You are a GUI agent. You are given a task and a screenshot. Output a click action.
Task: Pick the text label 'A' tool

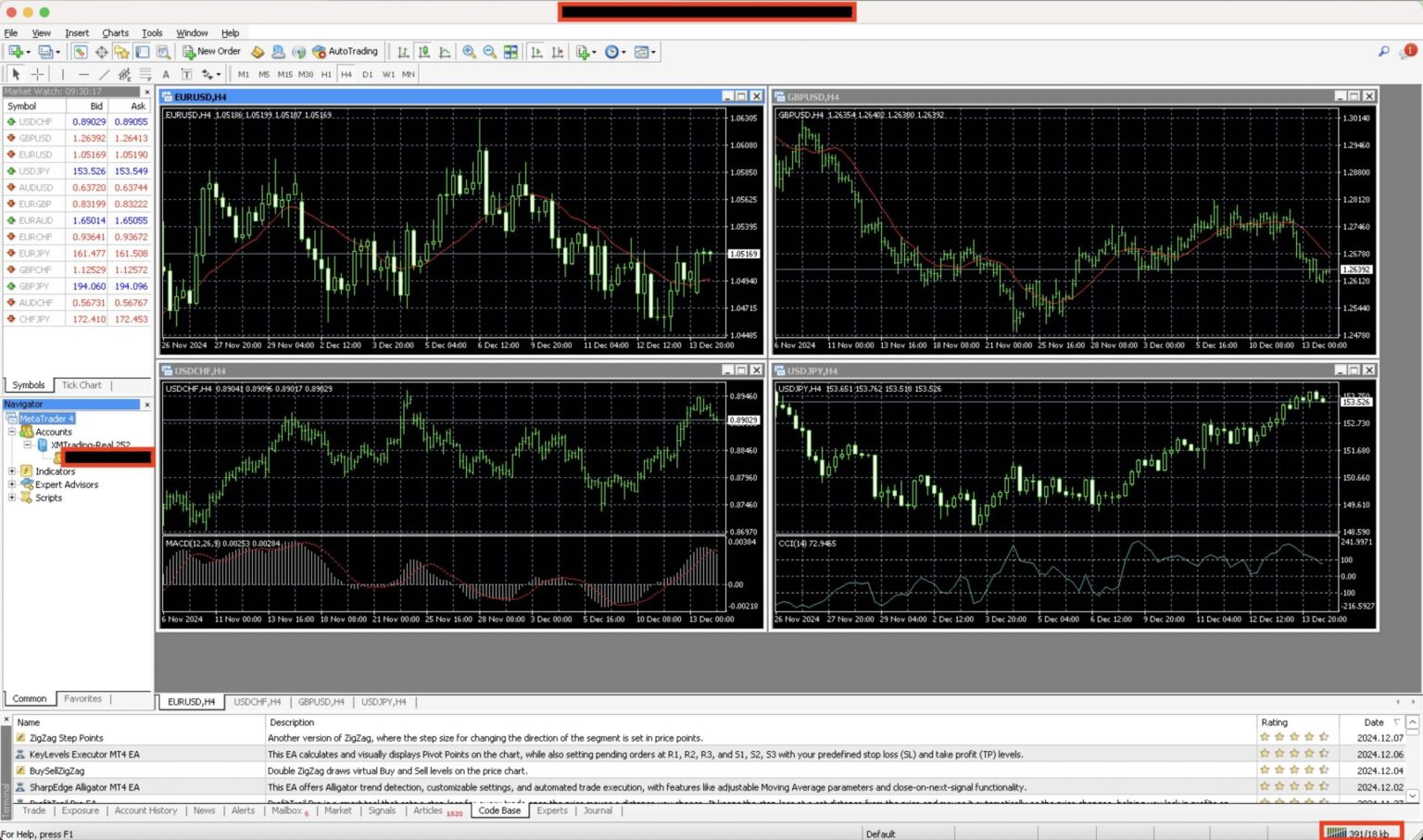tap(166, 74)
